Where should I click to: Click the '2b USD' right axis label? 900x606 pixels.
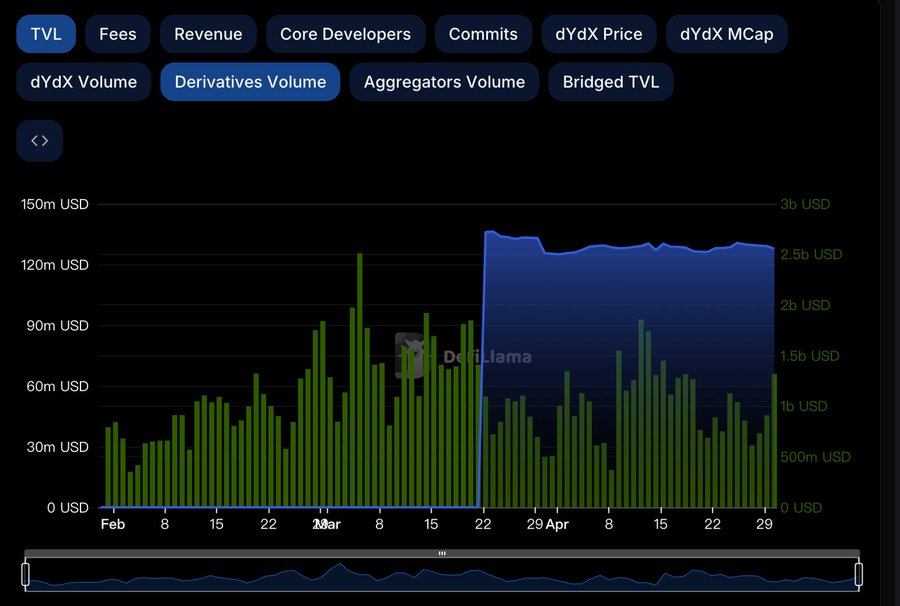[x=805, y=305]
